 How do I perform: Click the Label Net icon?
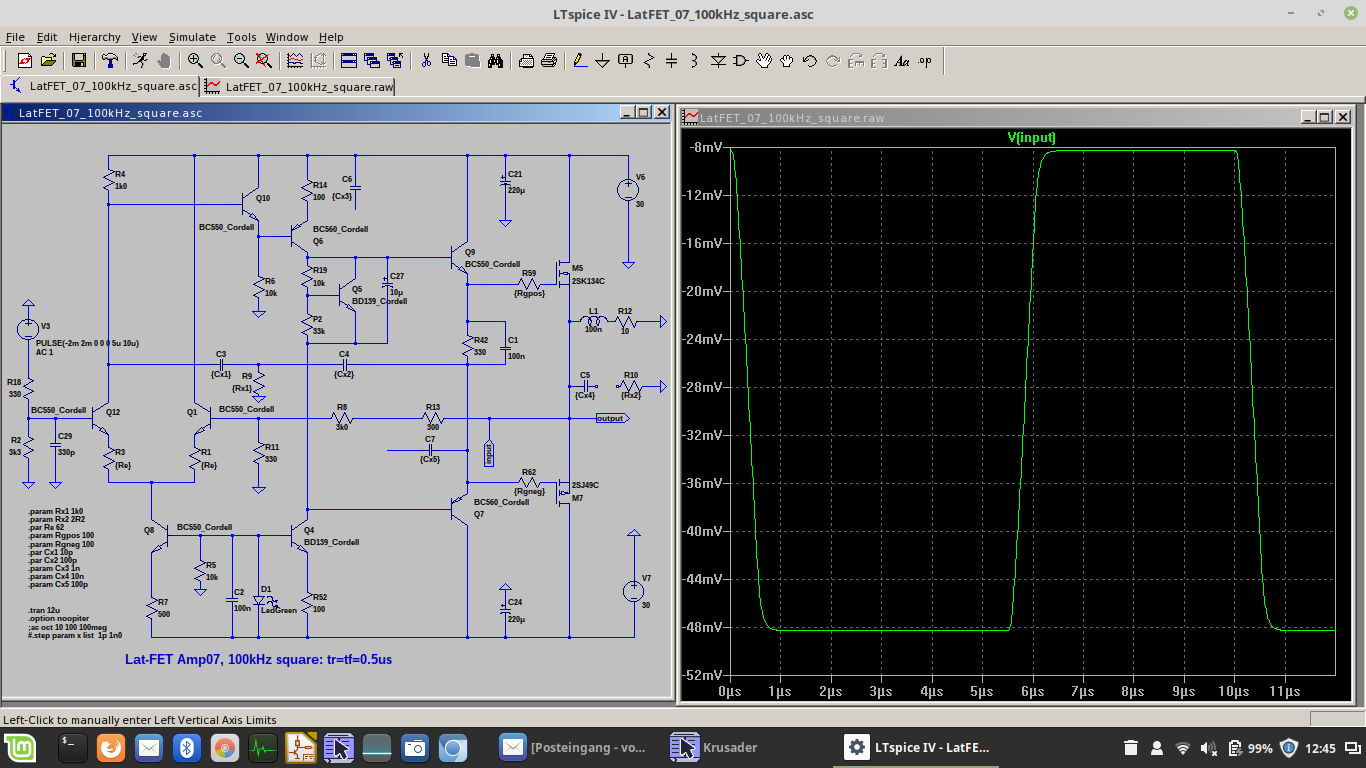(626, 61)
